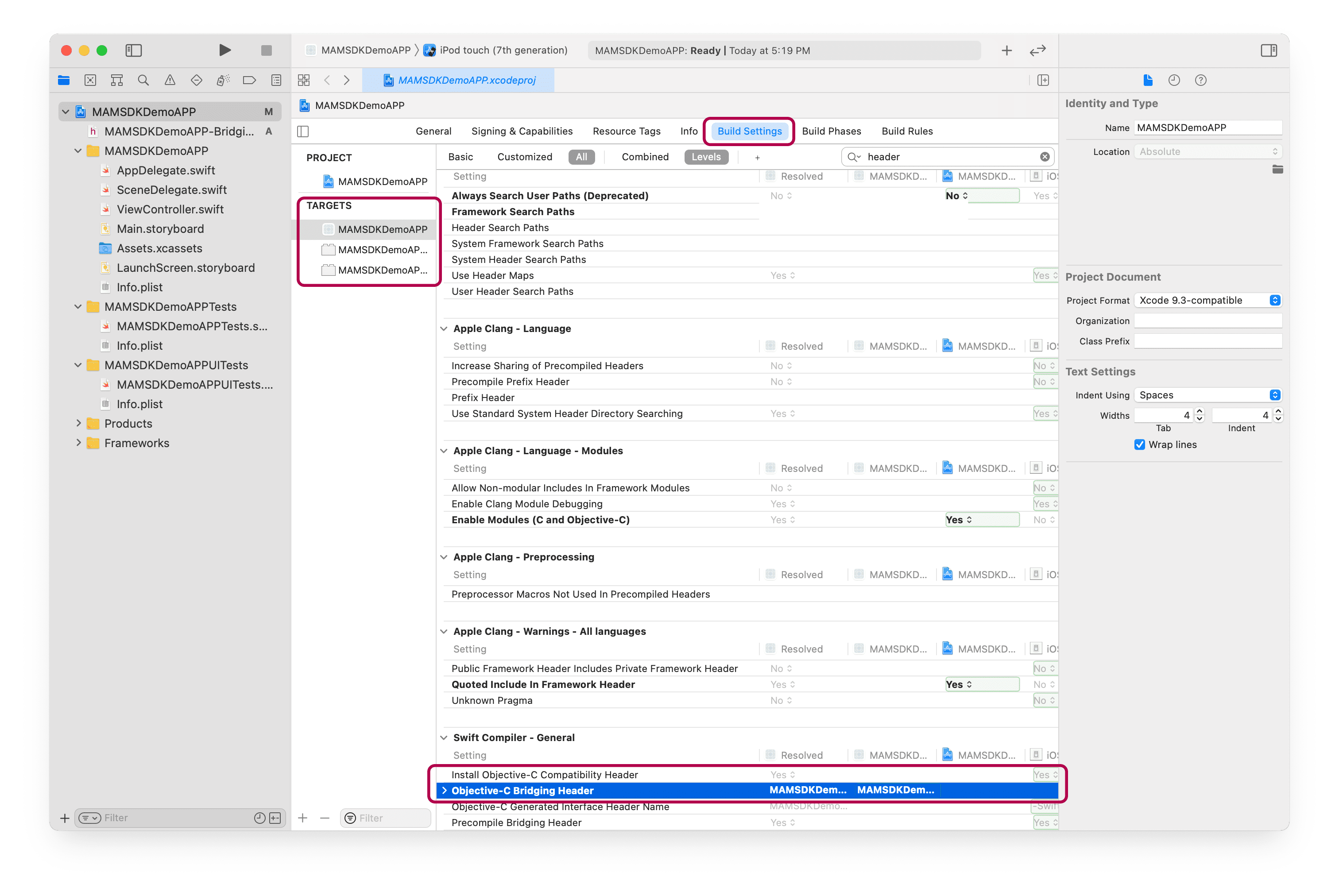Switch to the Build Phases tab
Screen dimensions: 1339x896
pyautogui.click(x=831, y=131)
